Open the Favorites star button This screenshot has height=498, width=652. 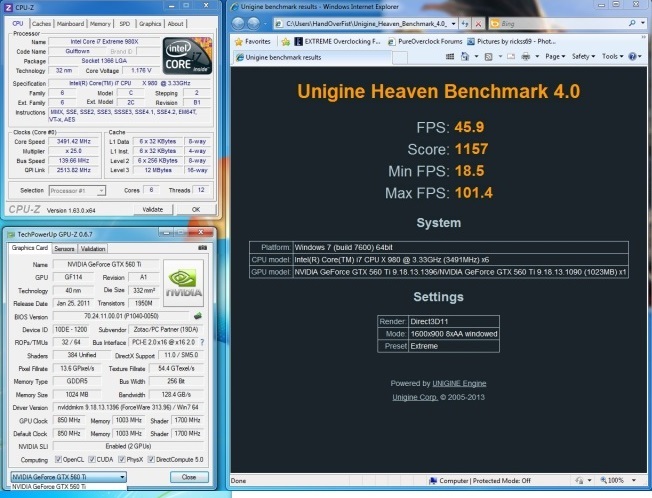(253, 42)
